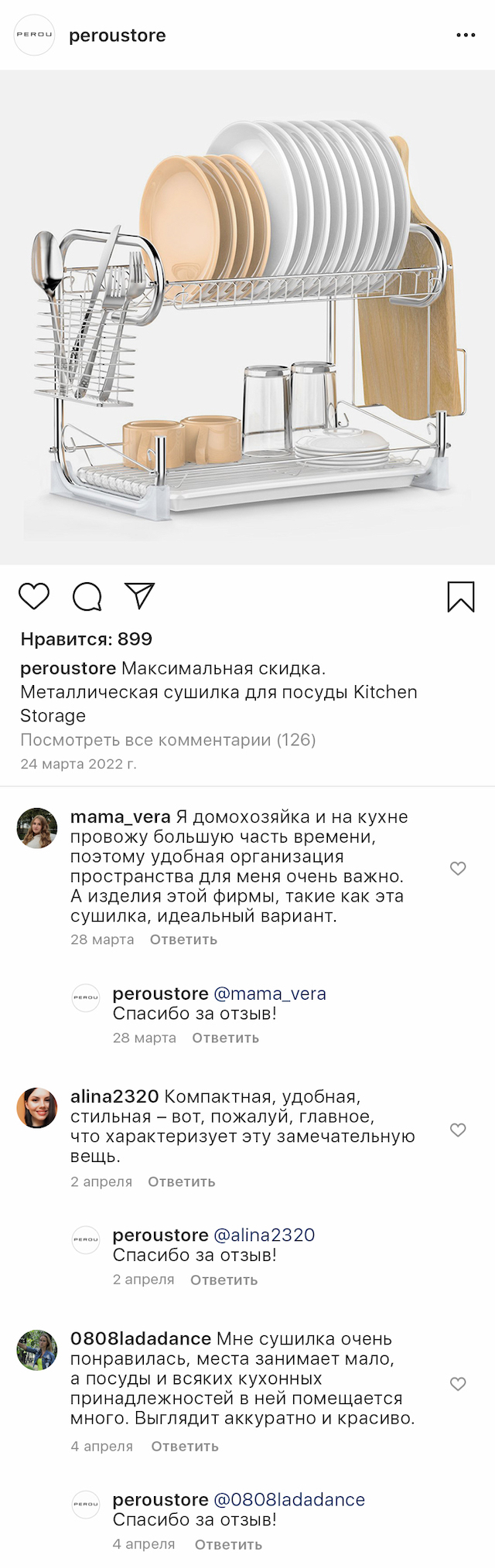Share the post via paper plane icon
495x1568 pixels.
pos(140,595)
